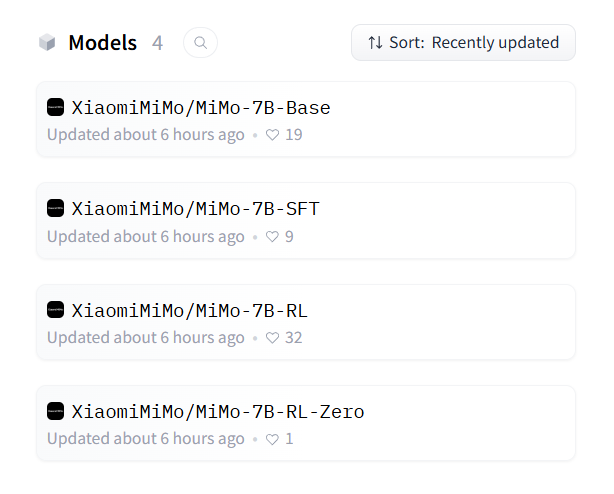Click the heart icon on MiMo-7B-SFT
The width and height of the screenshot is (614, 494).
[x=273, y=237]
